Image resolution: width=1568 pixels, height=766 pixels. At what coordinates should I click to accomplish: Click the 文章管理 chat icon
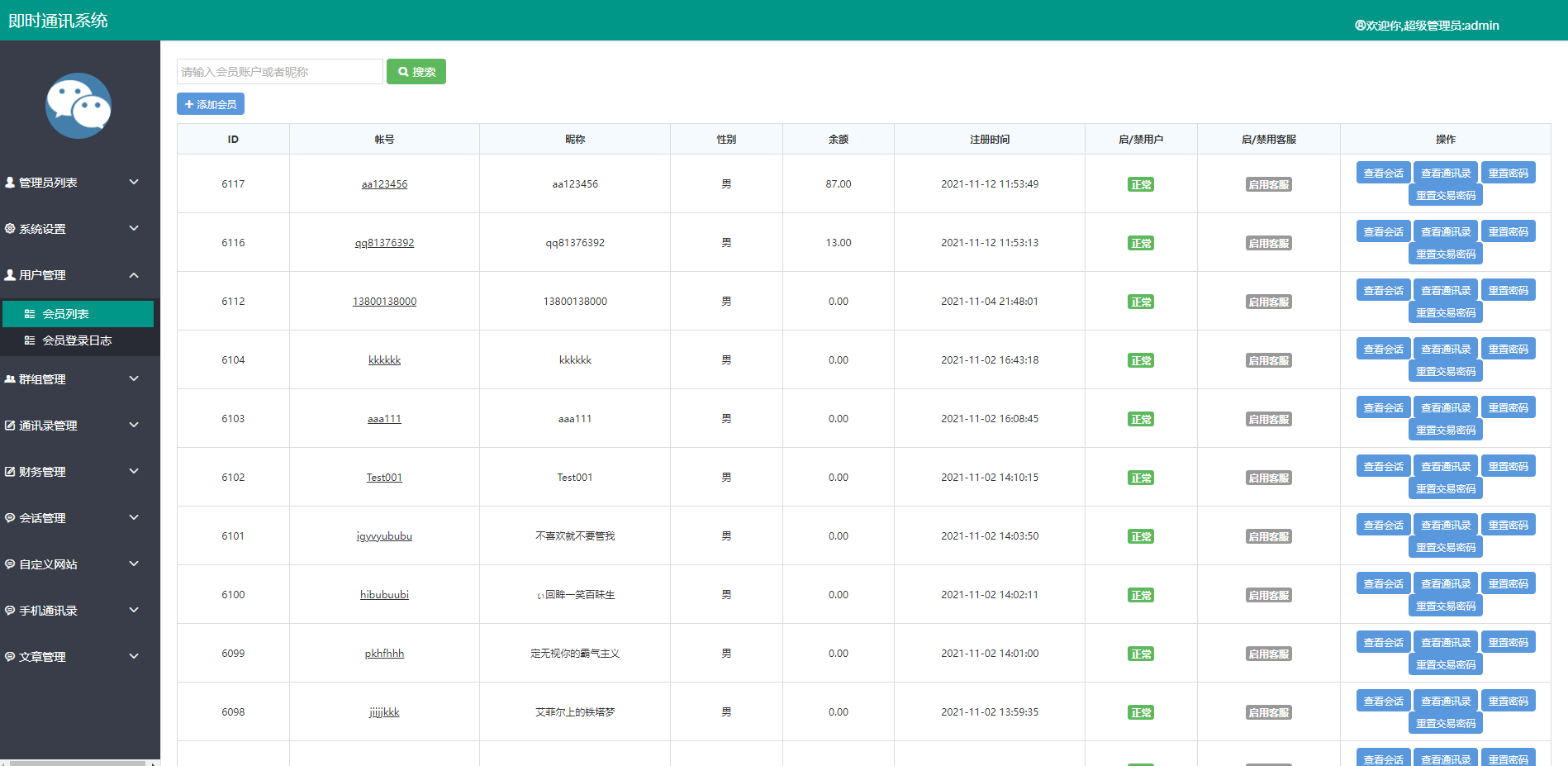tap(10, 657)
